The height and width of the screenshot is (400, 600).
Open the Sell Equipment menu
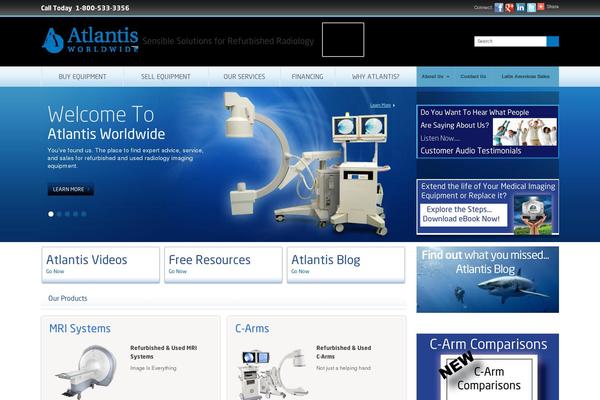tap(166, 77)
